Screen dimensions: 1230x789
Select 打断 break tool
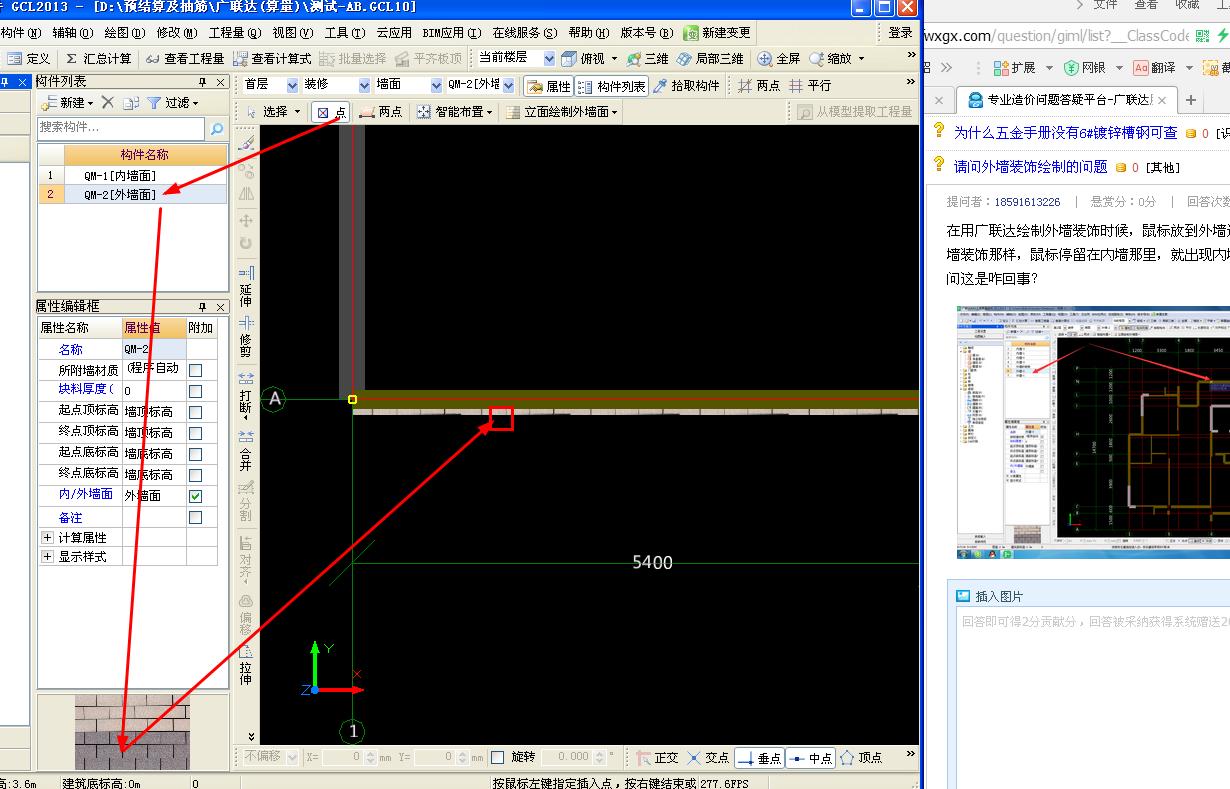tap(246, 394)
